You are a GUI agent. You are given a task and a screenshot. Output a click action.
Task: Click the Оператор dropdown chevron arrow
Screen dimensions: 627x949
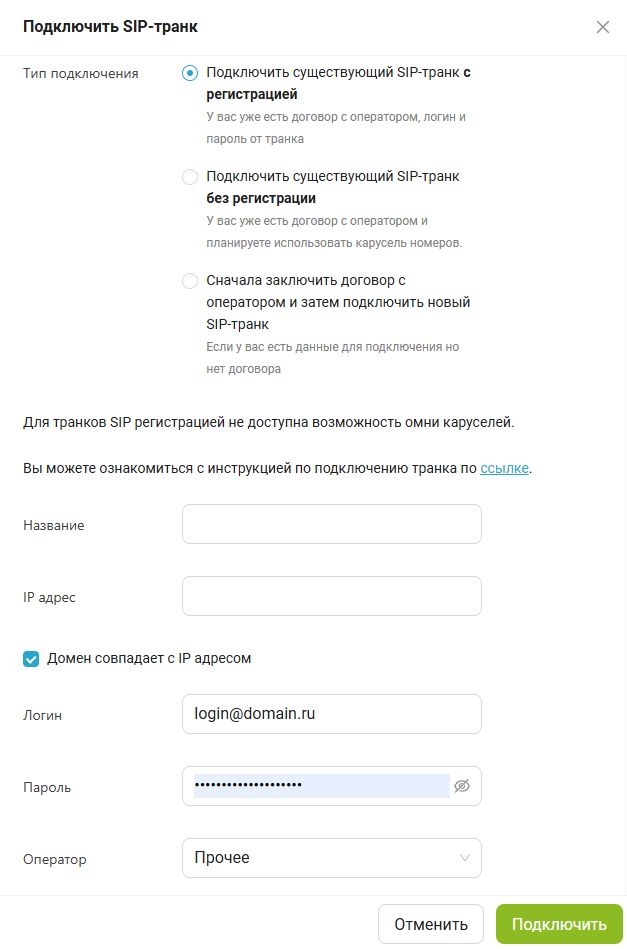pyautogui.click(x=464, y=858)
